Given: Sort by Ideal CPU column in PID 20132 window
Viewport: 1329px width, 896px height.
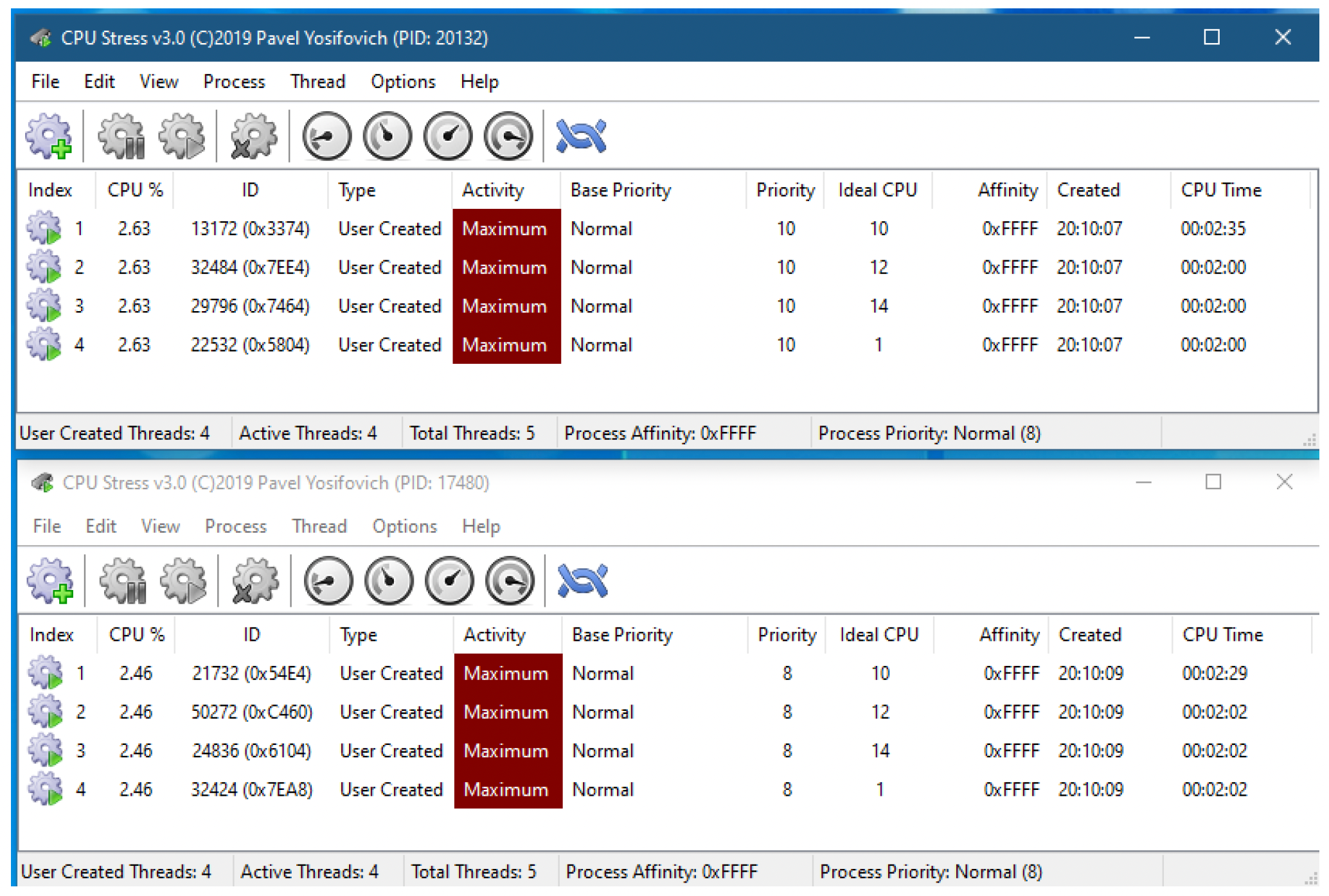Looking at the screenshot, I should point(877,190).
